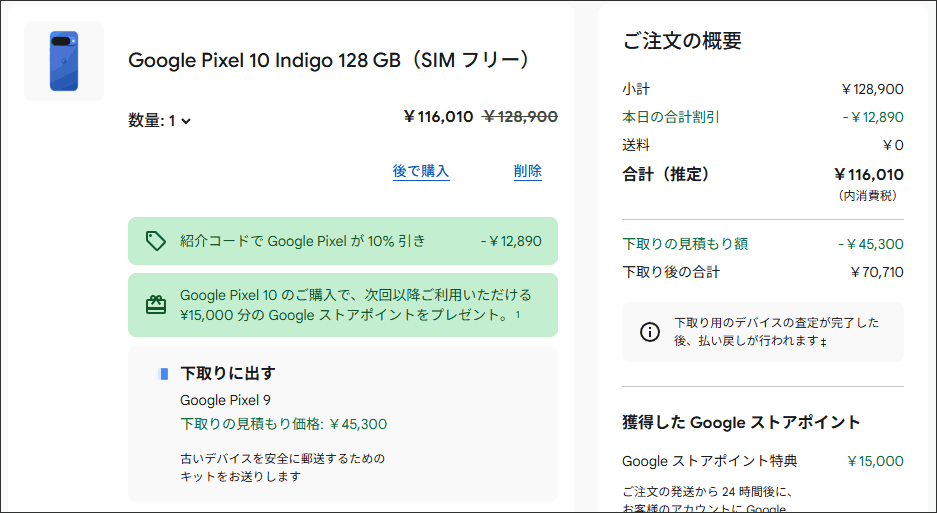Image resolution: width=937 pixels, height=513 pixels.
Task: Click the gift box icon
Action: pos(155,305)
